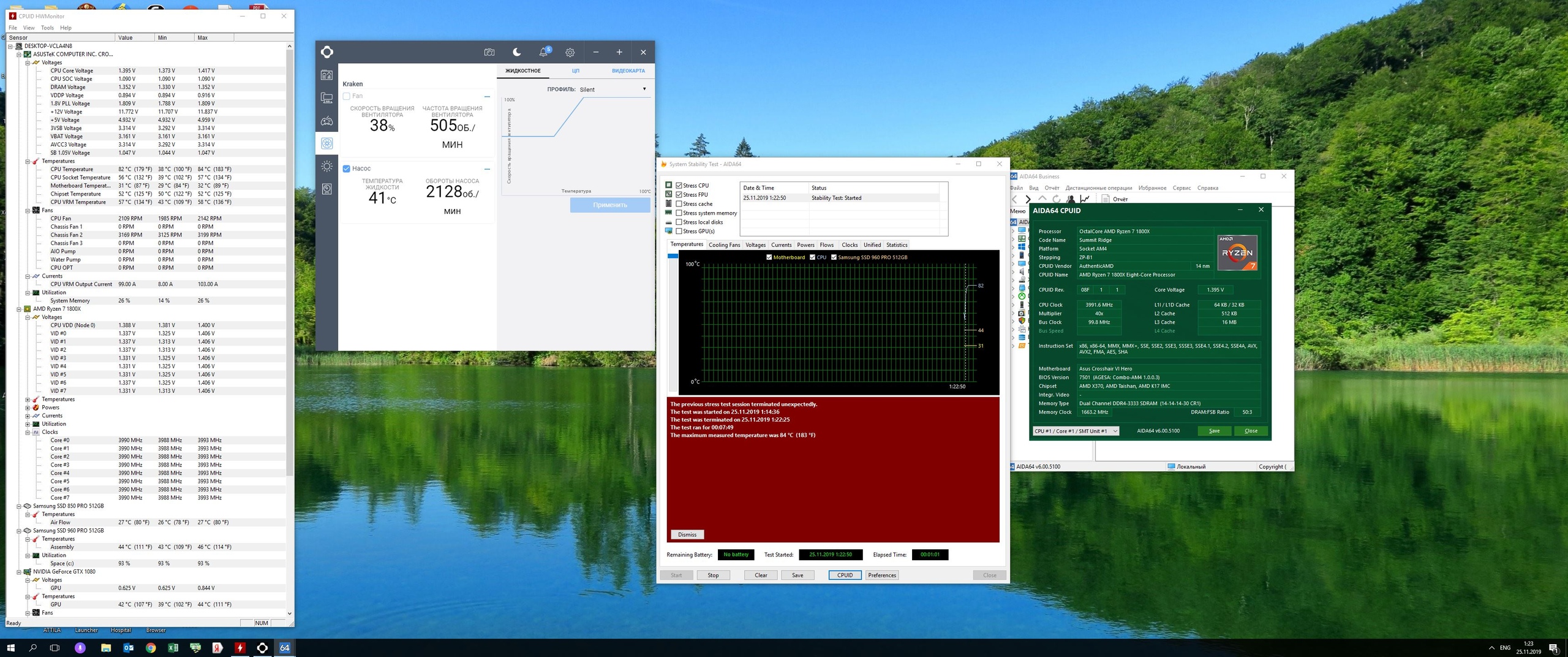
Task: Expand Powers node under AMD Ryzen 7 1800X
Action: [28, 408]
